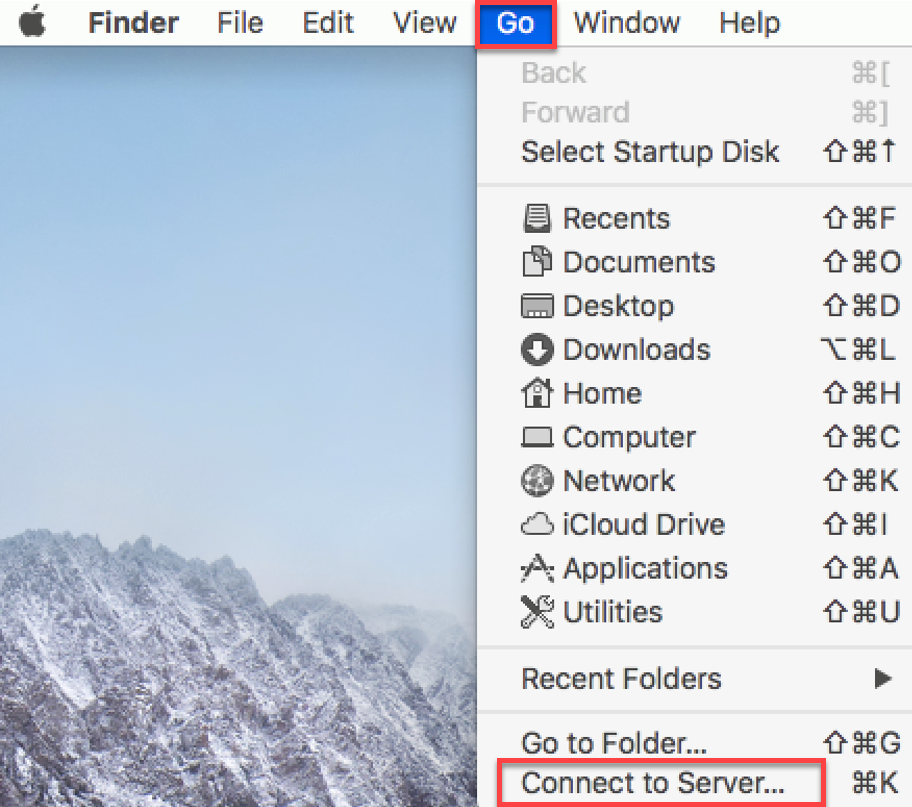Open the Apple menu logo
This screenshot has height=807, width=912.
pyautogui.click(x=33, y=23)
